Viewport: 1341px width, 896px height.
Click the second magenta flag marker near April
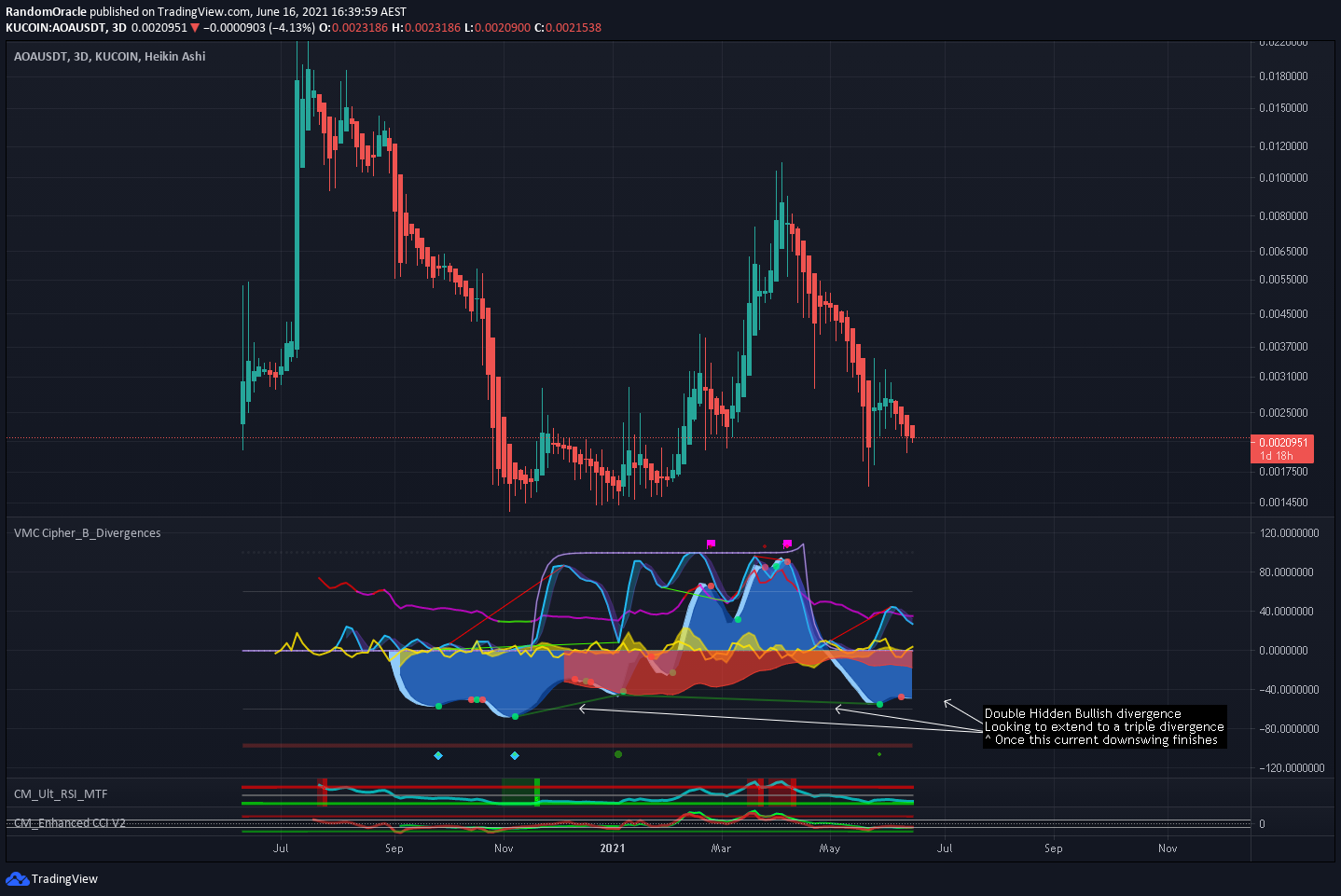coord(788,544)
